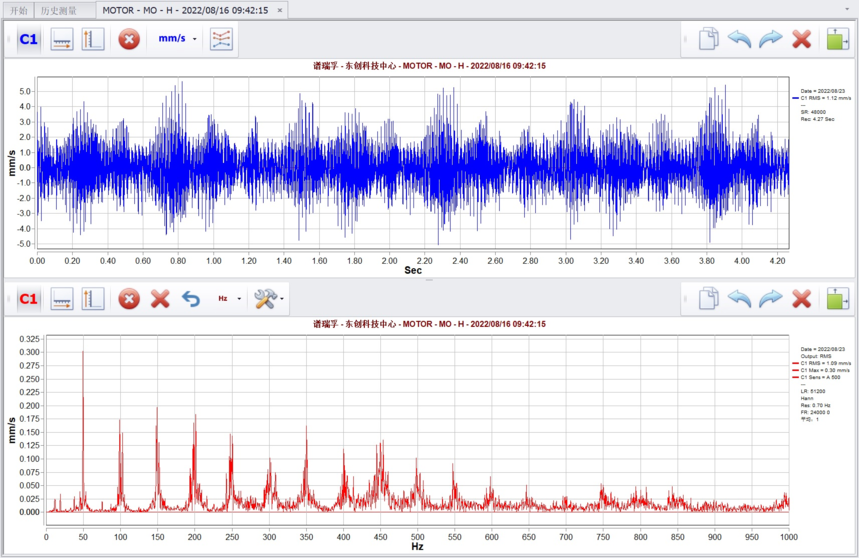Click multi-line trend chart icon in top toolbar
The width and height of the screenshot is (859, 558).
[222, 40]
